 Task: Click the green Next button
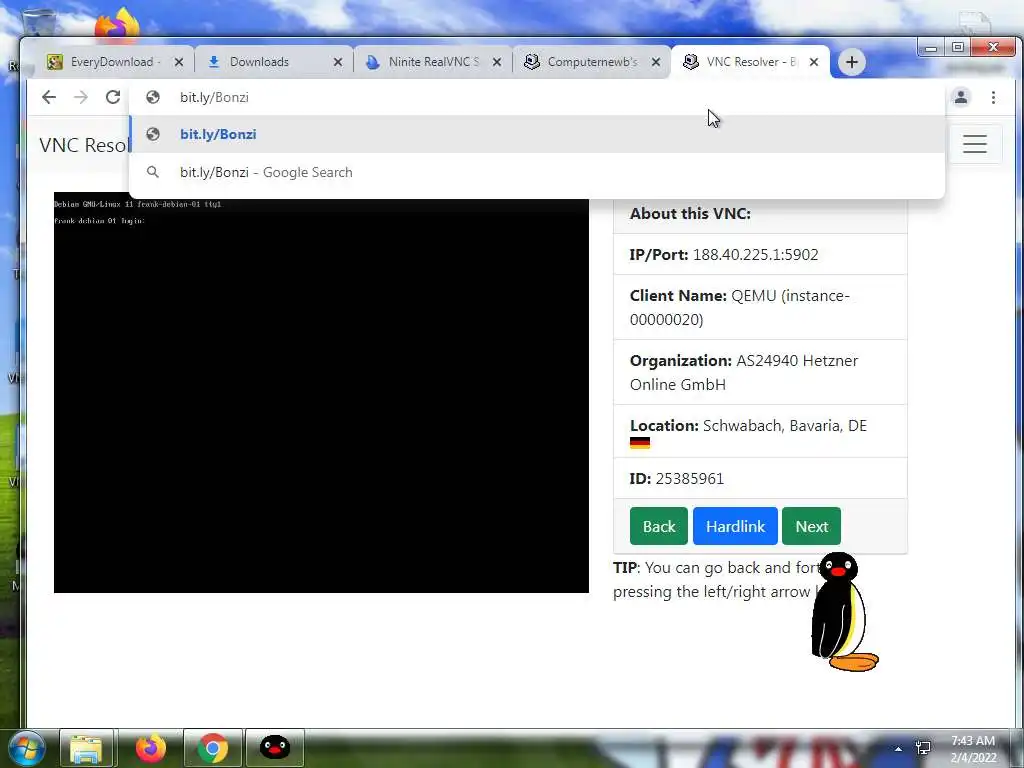click(x=811, y=526)
